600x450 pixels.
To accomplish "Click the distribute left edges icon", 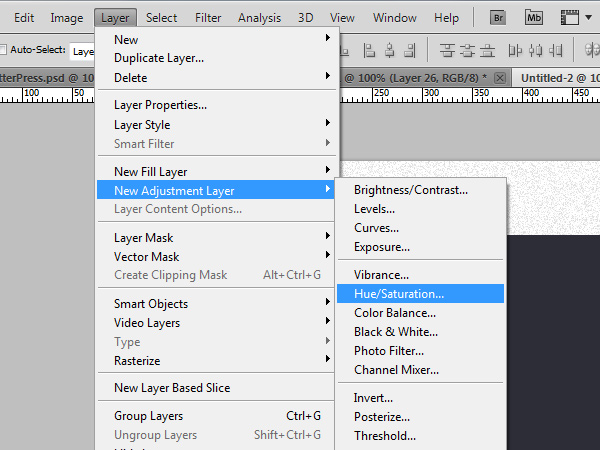I will pos(515,50).
